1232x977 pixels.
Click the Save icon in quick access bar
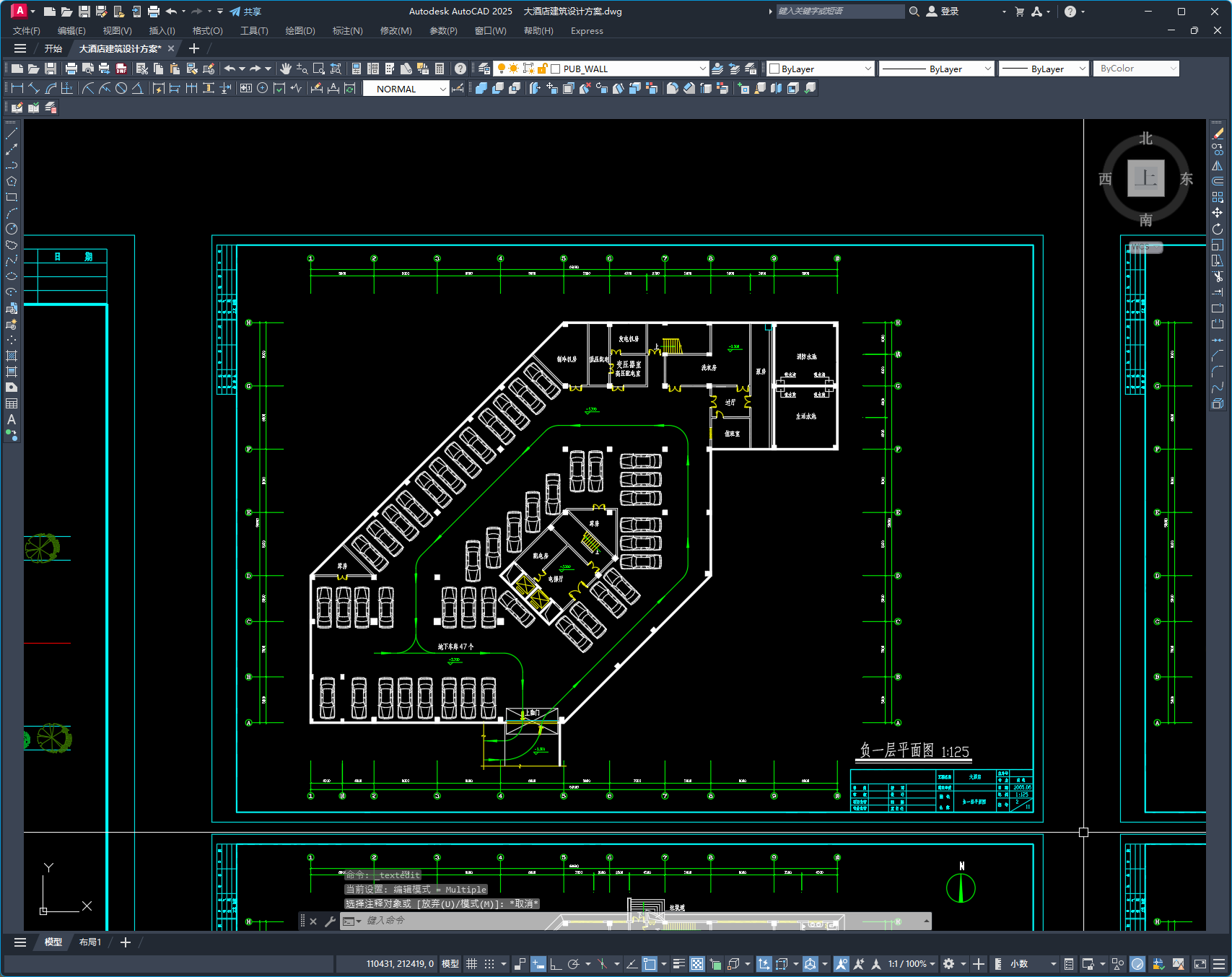pyautogui.click(x=84, y=12)
